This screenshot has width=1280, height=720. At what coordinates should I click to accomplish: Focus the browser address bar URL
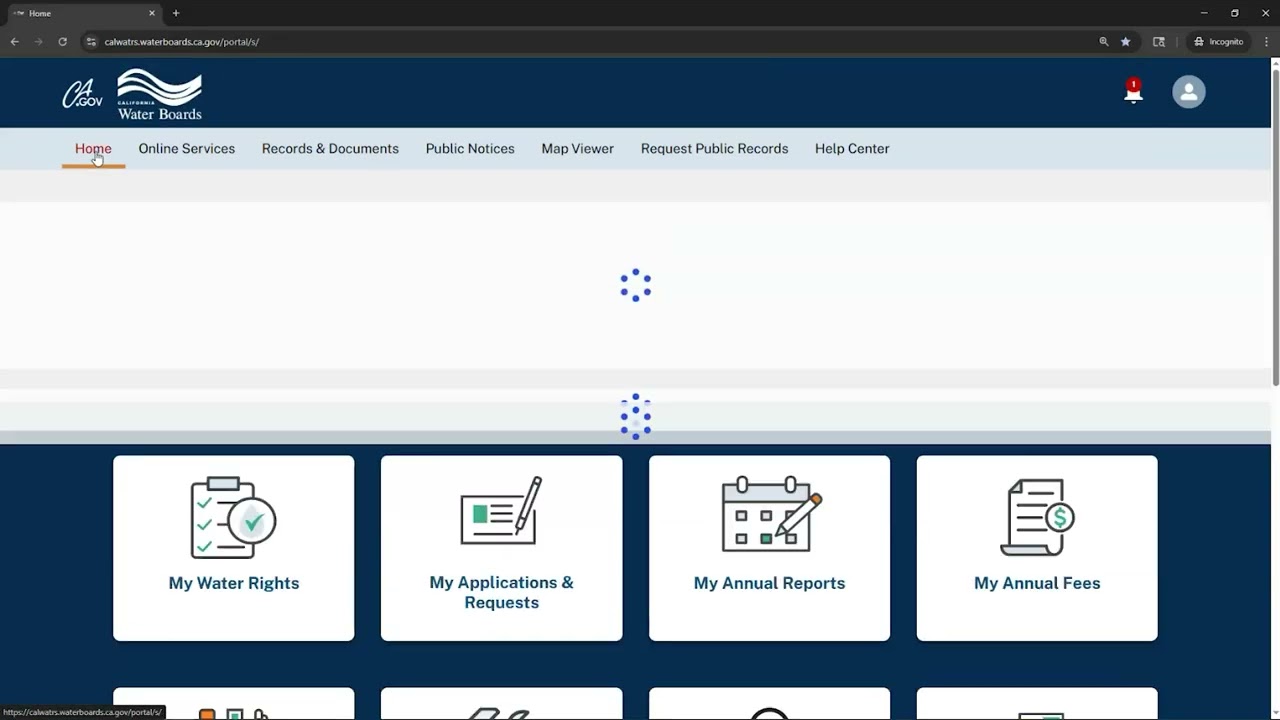181,42
